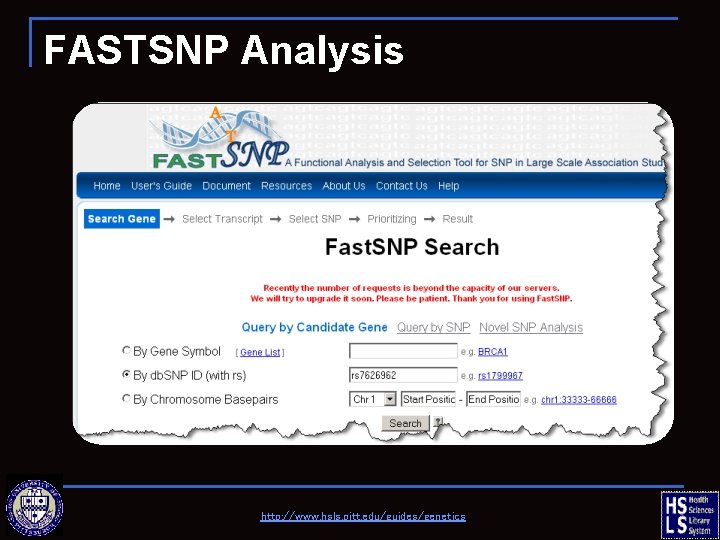Viewport: 720px width, 540px height.
Task: Select the By dbSNP ID radio button
Action: pyautogui.click(x=126, y=375)
